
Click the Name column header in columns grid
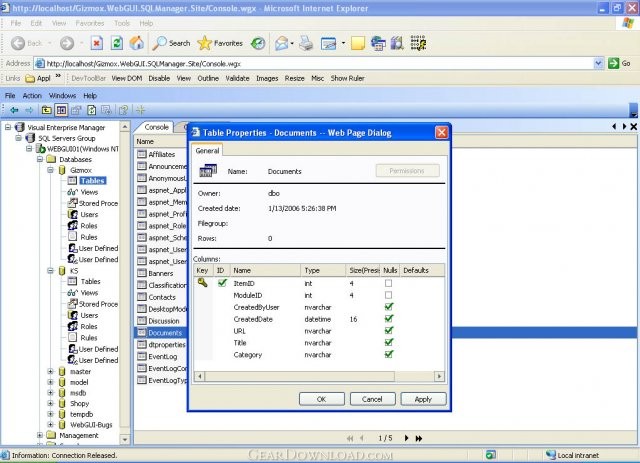pyautogui.click(x=265, y=270)
